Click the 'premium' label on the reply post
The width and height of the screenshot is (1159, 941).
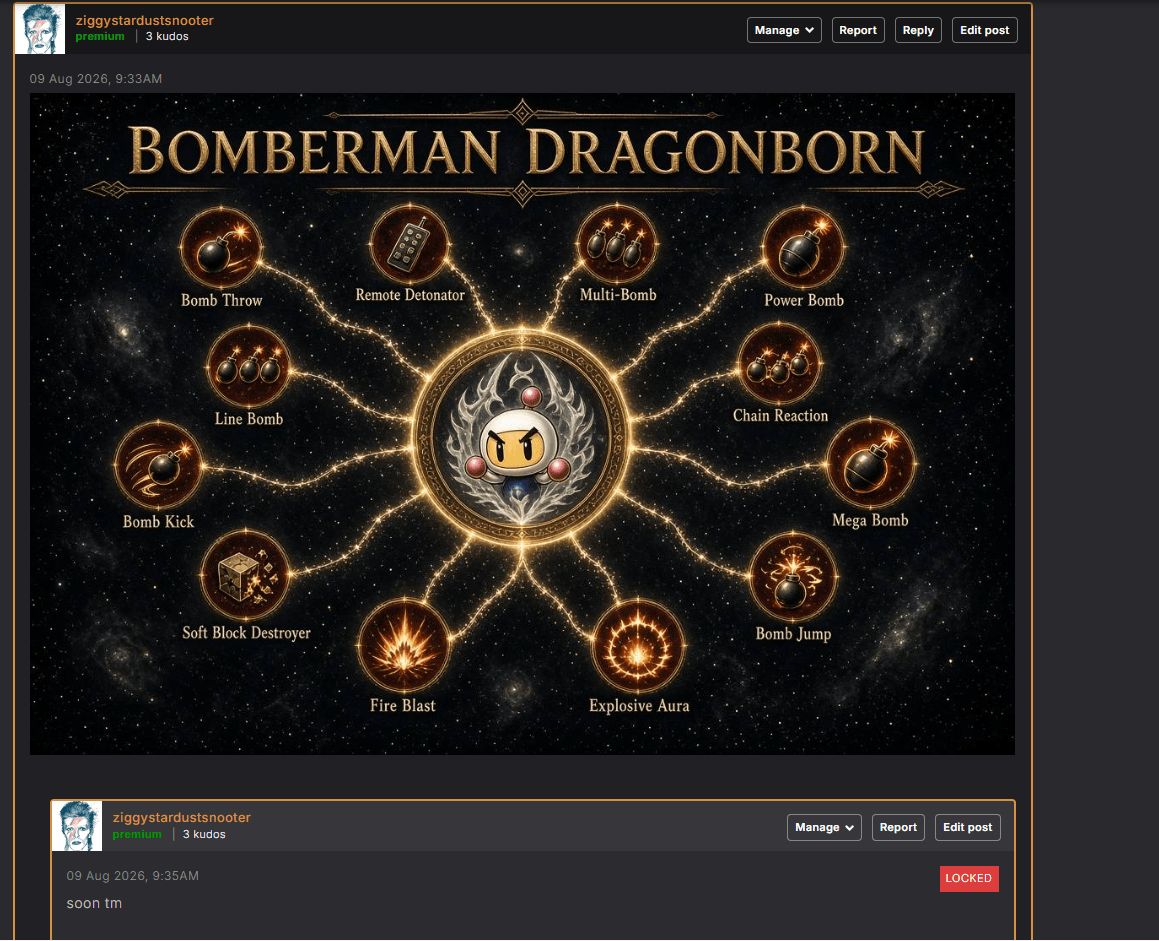[137, 834]
